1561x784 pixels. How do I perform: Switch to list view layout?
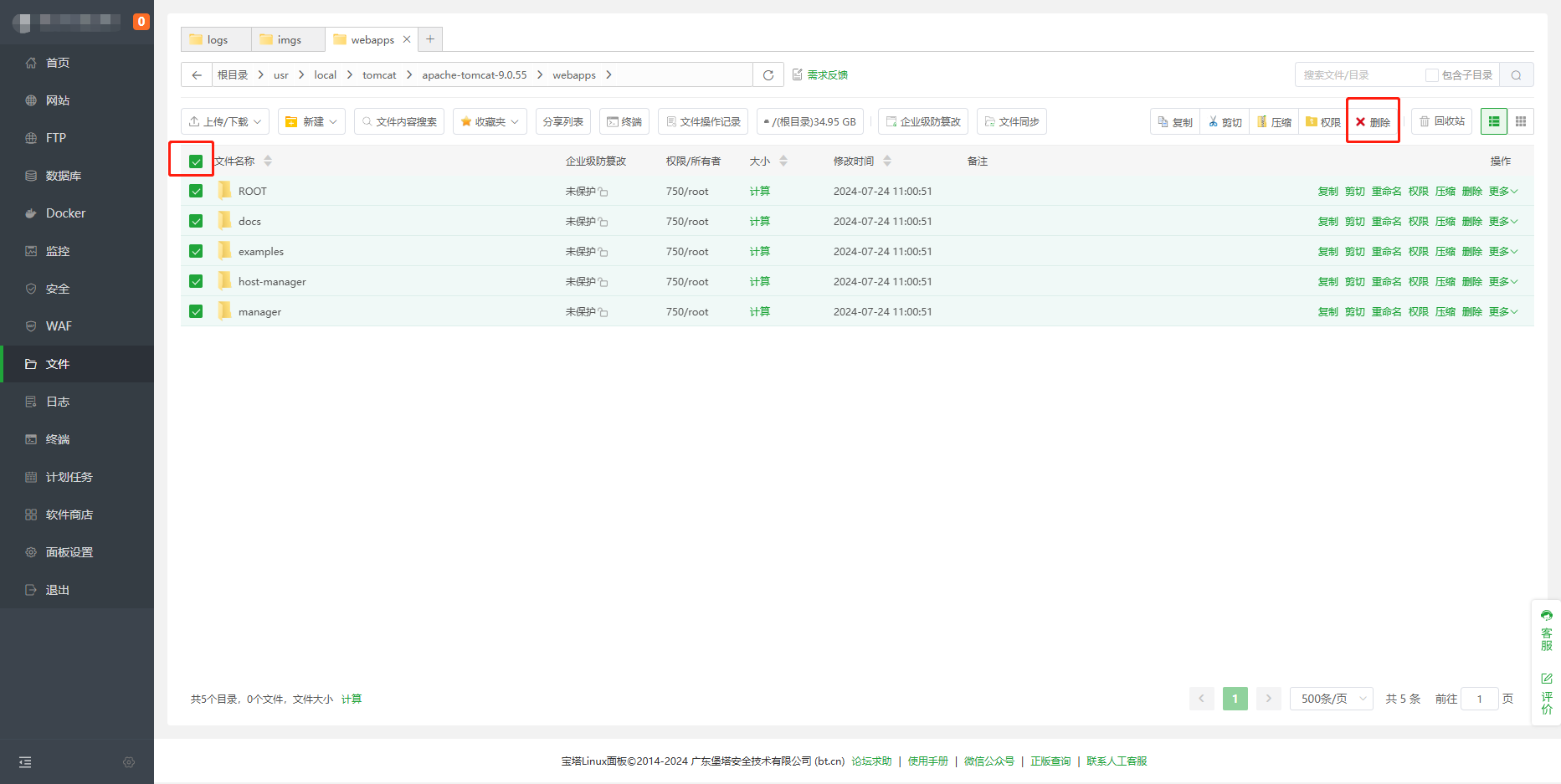click(1493, 122)
